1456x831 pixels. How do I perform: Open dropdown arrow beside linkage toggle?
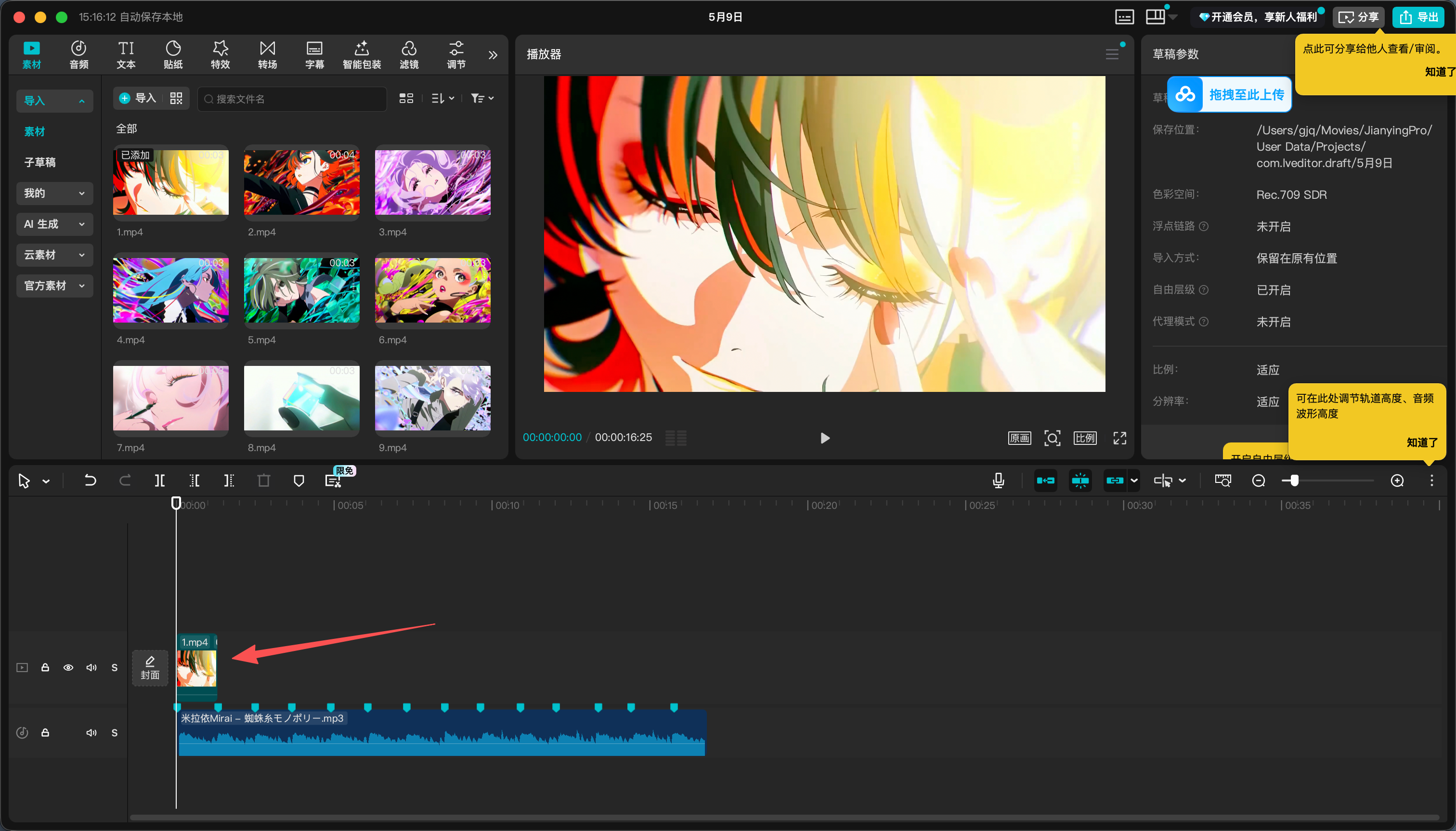pyautogui.click(x=1134, y=480)
